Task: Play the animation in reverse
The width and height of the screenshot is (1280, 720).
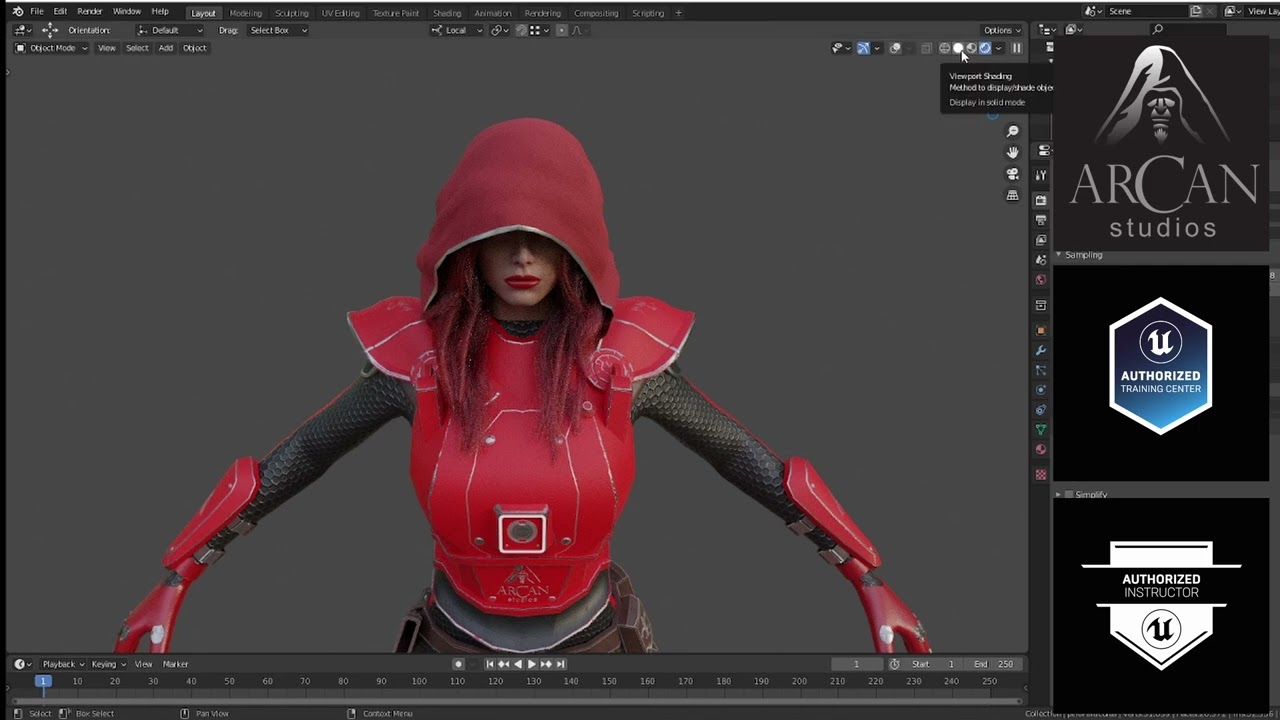Action: tap(518, 664)
